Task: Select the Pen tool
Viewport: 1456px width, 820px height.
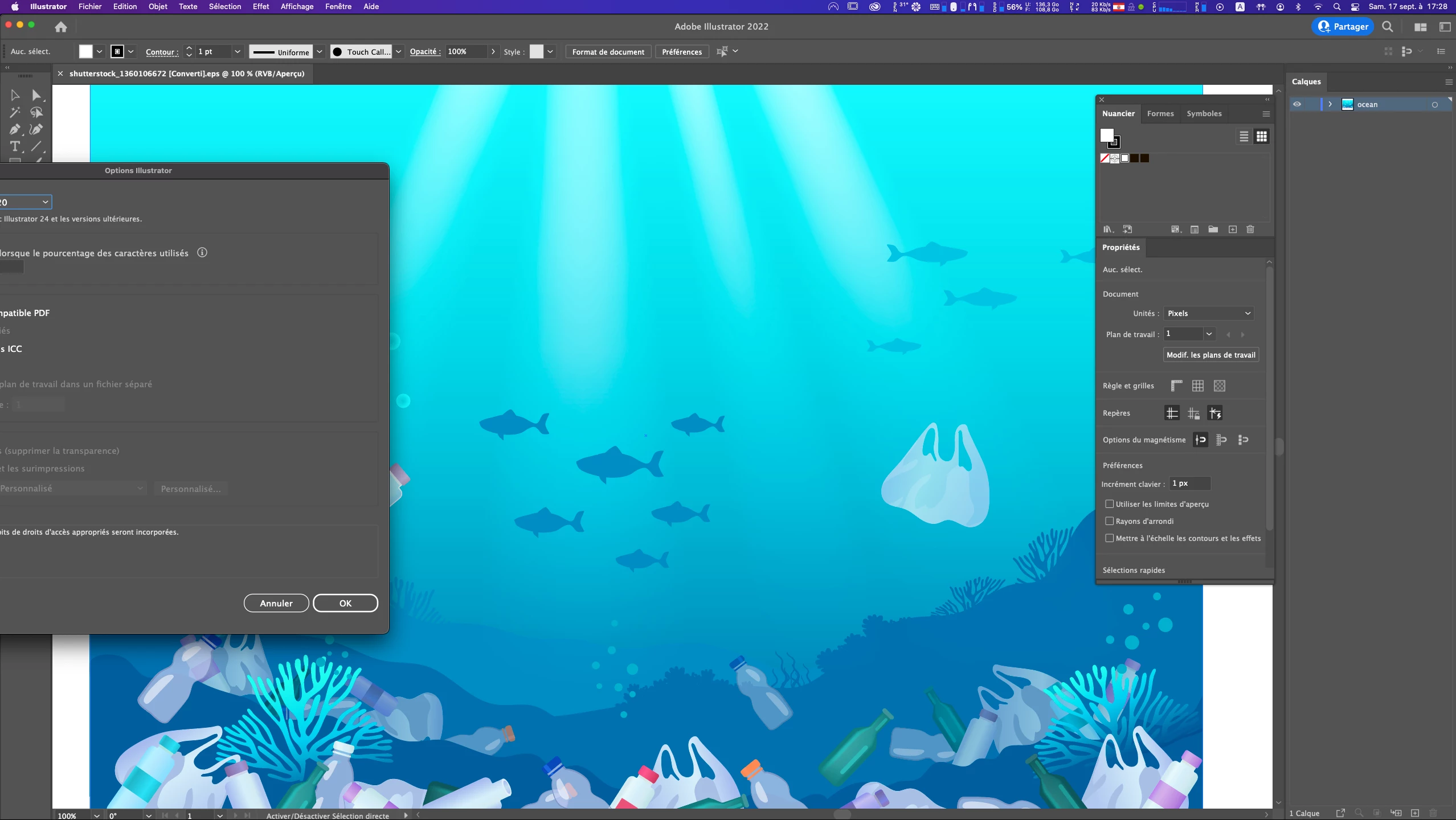Action: 15,130
